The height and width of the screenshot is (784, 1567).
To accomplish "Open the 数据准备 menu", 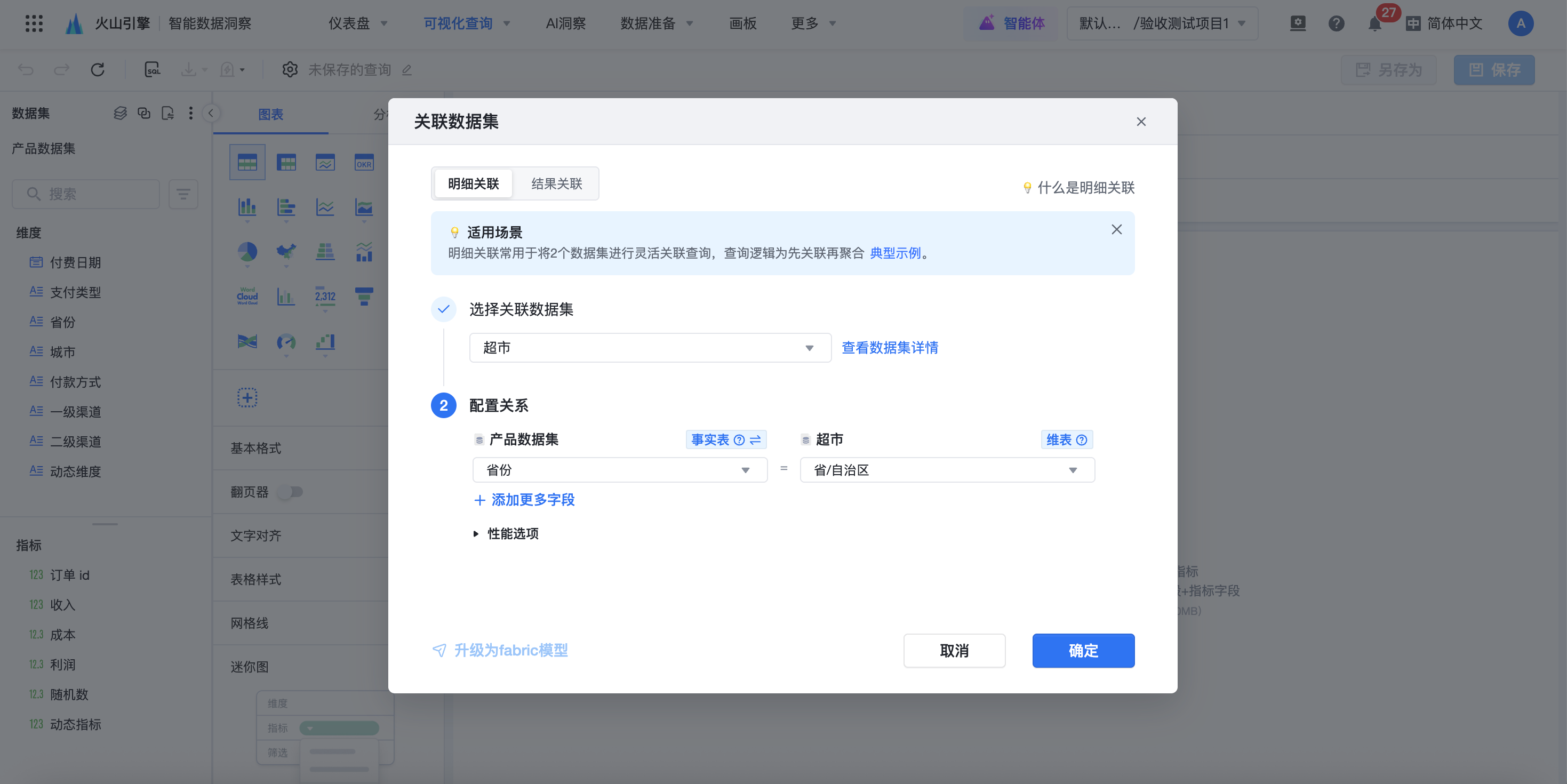I will pos(655,23).
